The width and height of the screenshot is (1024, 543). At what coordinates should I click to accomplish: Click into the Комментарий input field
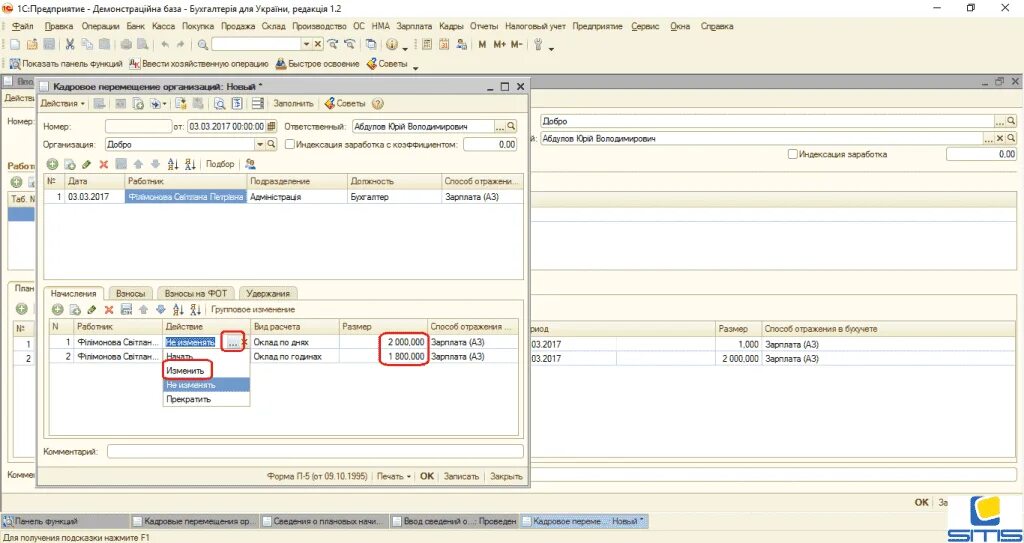tap(315, 452)
